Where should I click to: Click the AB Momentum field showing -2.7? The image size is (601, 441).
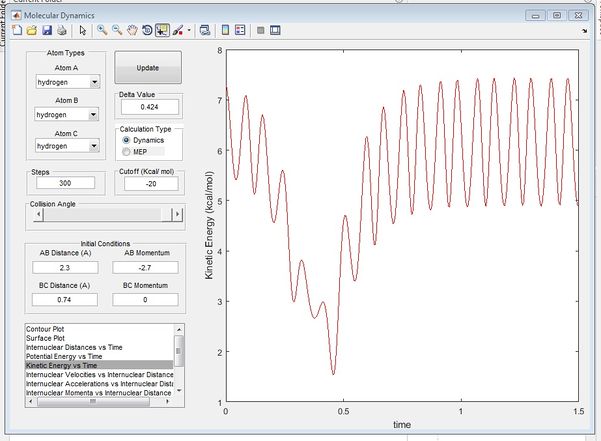tap(145, 267)
